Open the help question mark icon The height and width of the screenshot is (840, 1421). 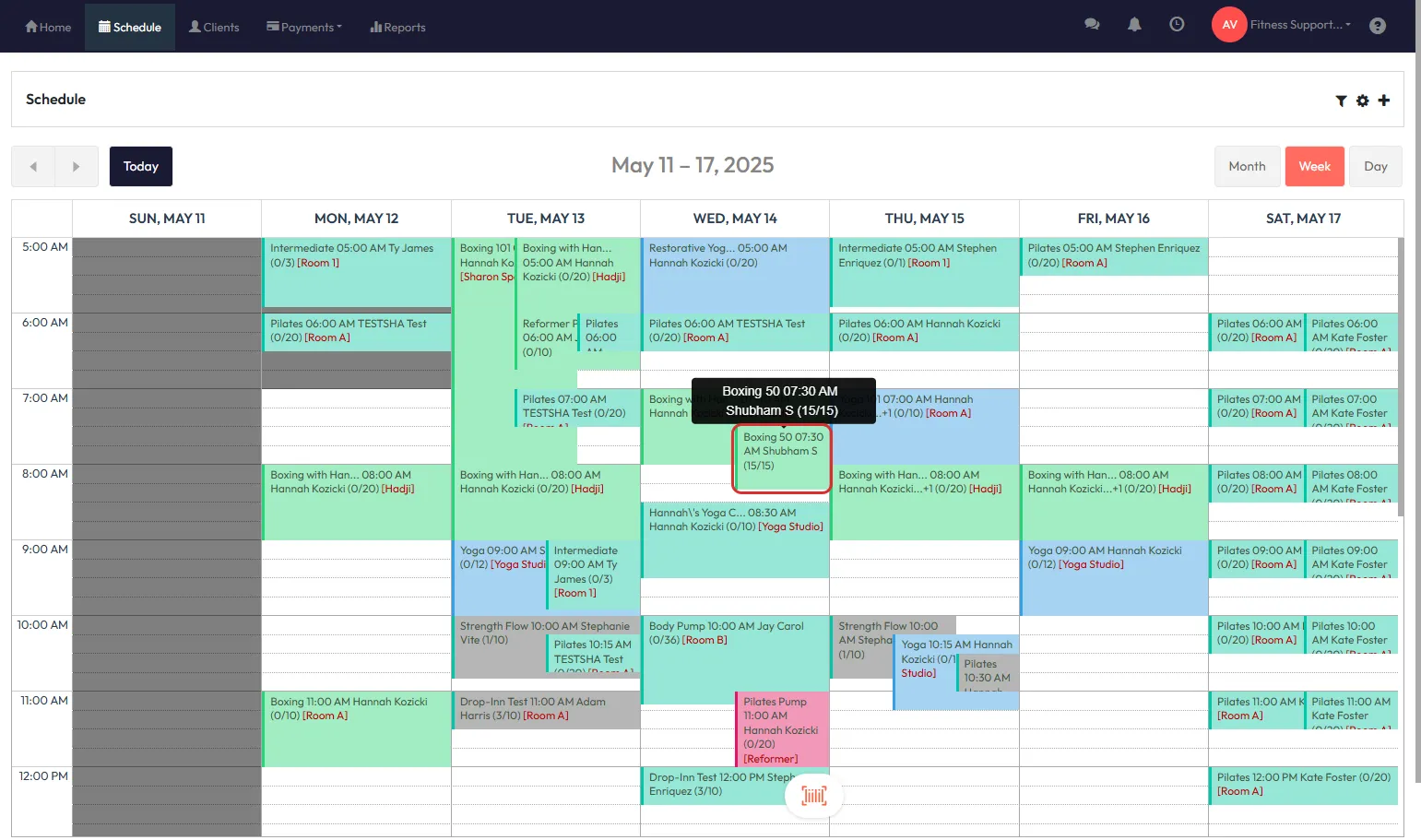point(1377,26)
